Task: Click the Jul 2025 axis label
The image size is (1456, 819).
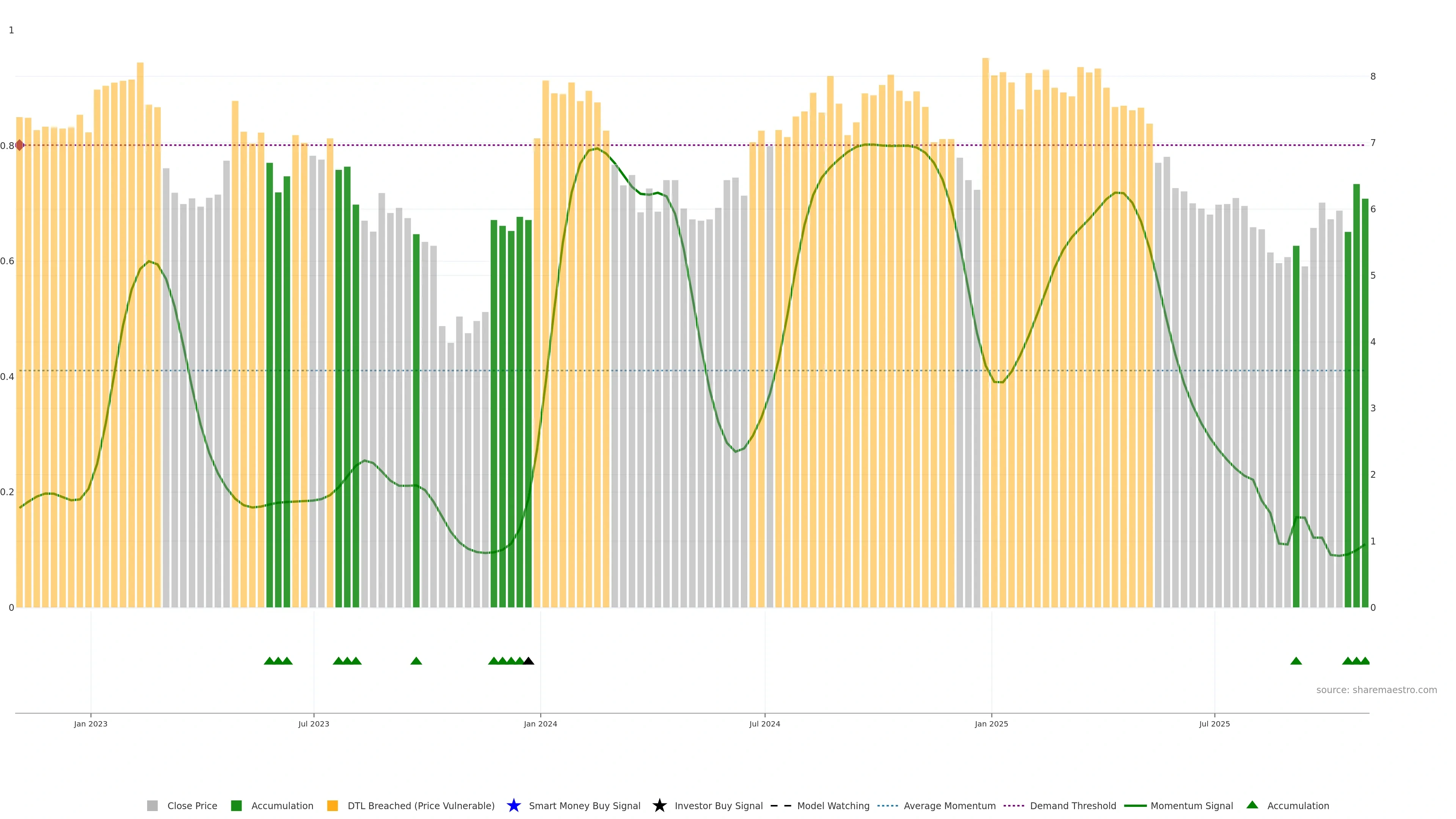Action: pyautogui.click(x=1214, y=723)
